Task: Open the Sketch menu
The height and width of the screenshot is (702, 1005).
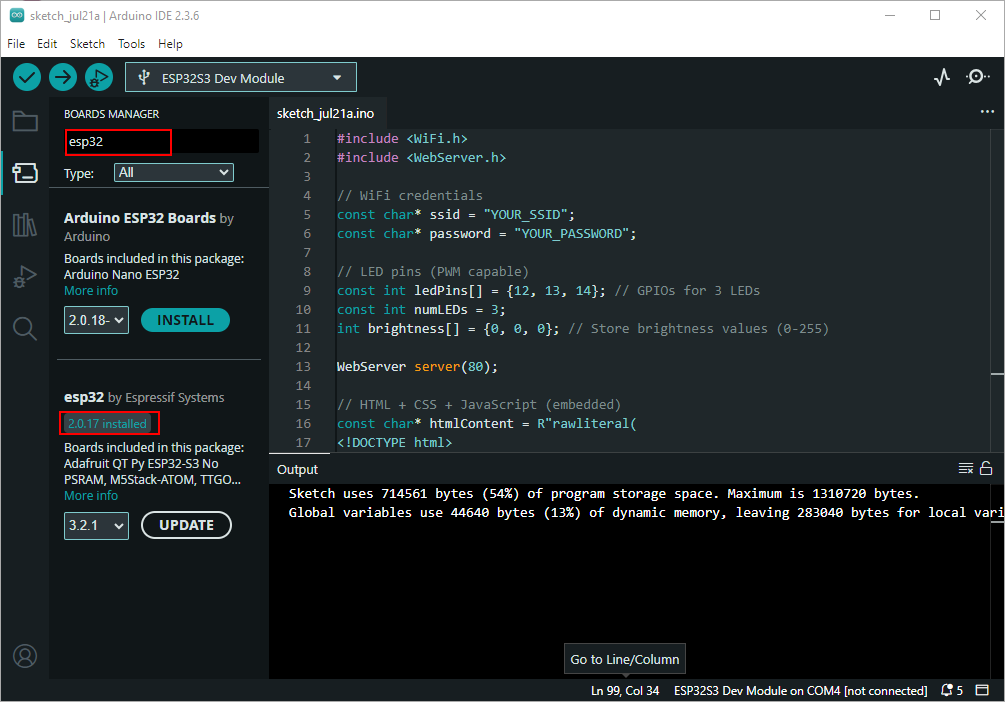Action: (x=87, y=44)
